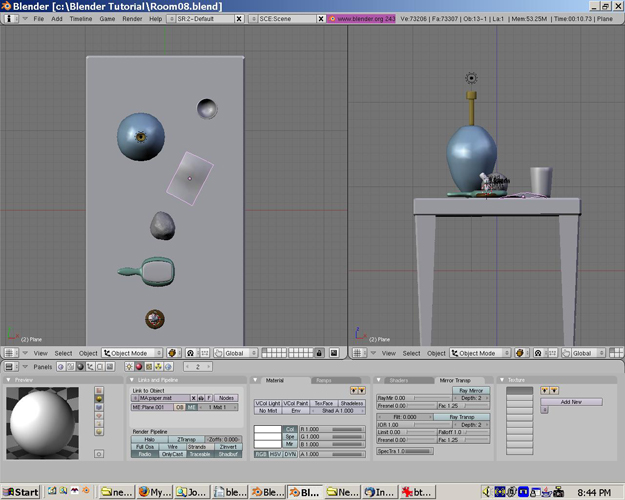This screenshot has height=500, width=625.
Task: Switch to the Ramps tab
Action: (324, 380)
